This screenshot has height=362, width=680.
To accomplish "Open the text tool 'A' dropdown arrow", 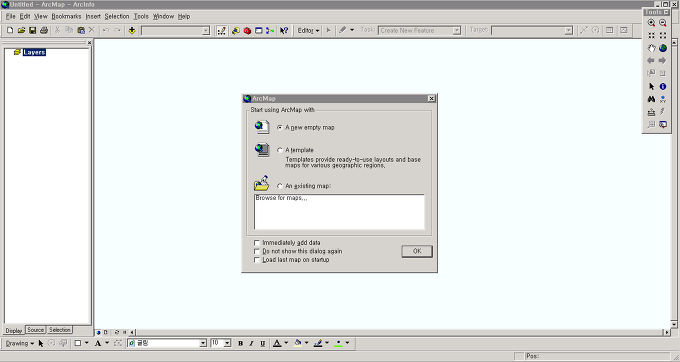I will point(107,343).
